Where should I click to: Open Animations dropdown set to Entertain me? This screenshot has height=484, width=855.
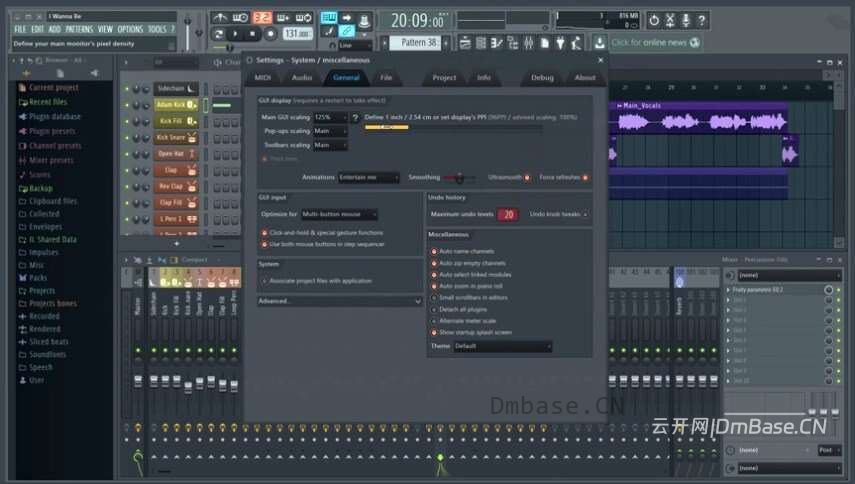[x=369, y=178]
